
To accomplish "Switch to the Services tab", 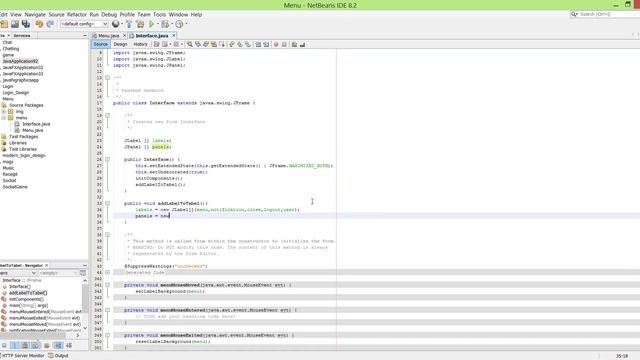I will click(22, 36).
